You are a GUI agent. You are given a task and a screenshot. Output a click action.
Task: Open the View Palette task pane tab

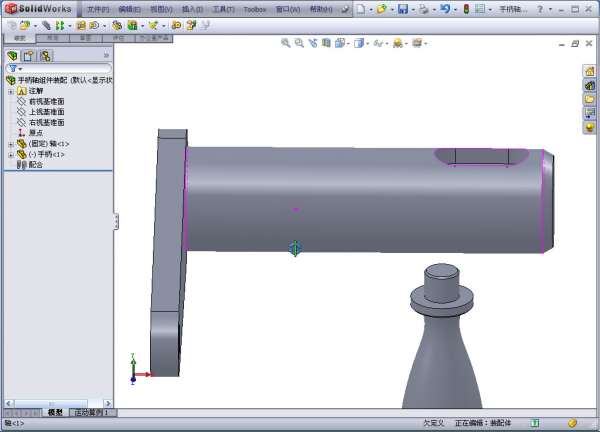[x=589, y=113]
